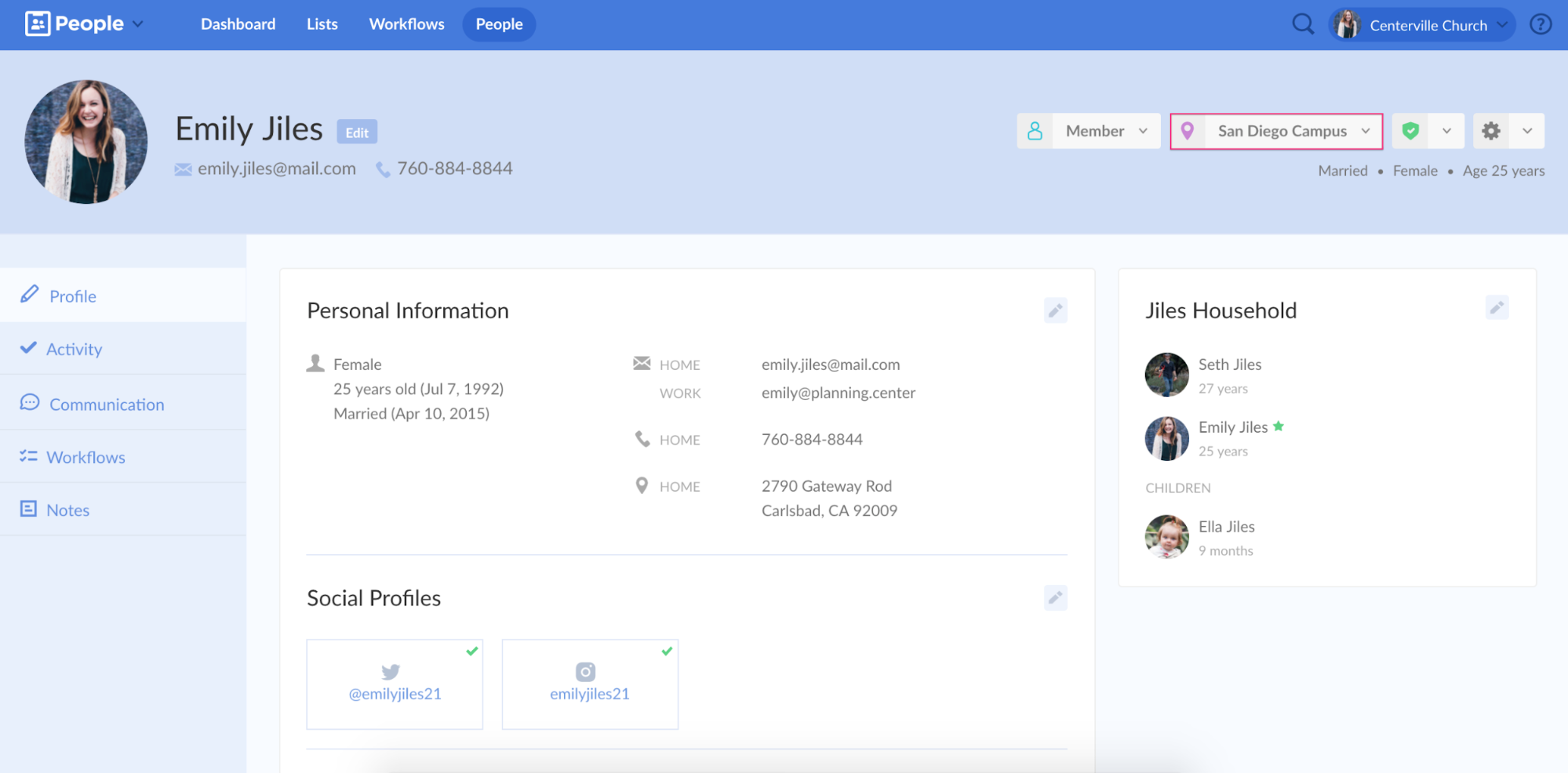
Task: Click the search magnifier icon
Action: point(1302,24)
